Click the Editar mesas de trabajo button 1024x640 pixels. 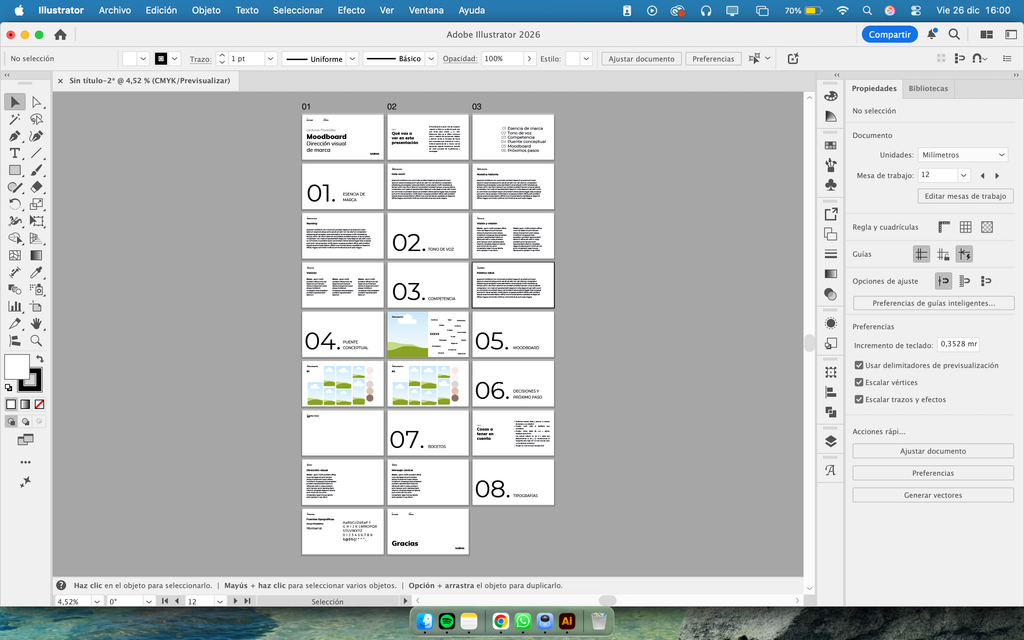click(932, 197)
